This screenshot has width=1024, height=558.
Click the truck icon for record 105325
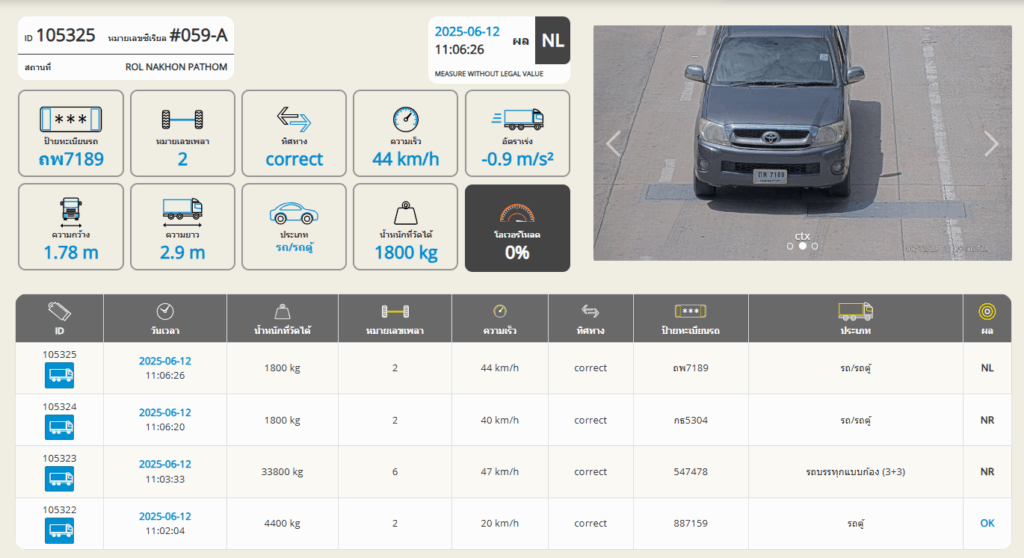click(x=59, y=375)
